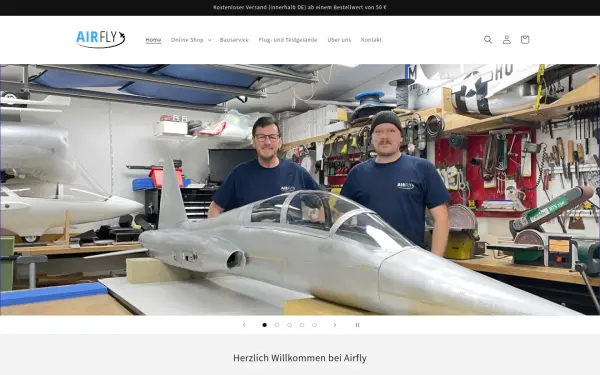600x375 pixels.
Task: Expand the Online Shop dropdown
Action: click(x=191, y=40)
